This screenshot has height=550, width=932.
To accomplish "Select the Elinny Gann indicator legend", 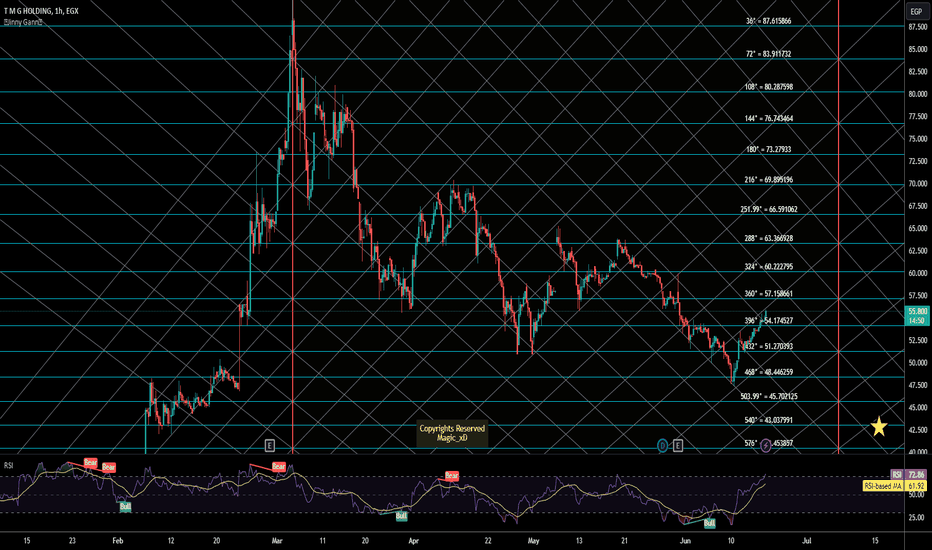I will point(23,22).
